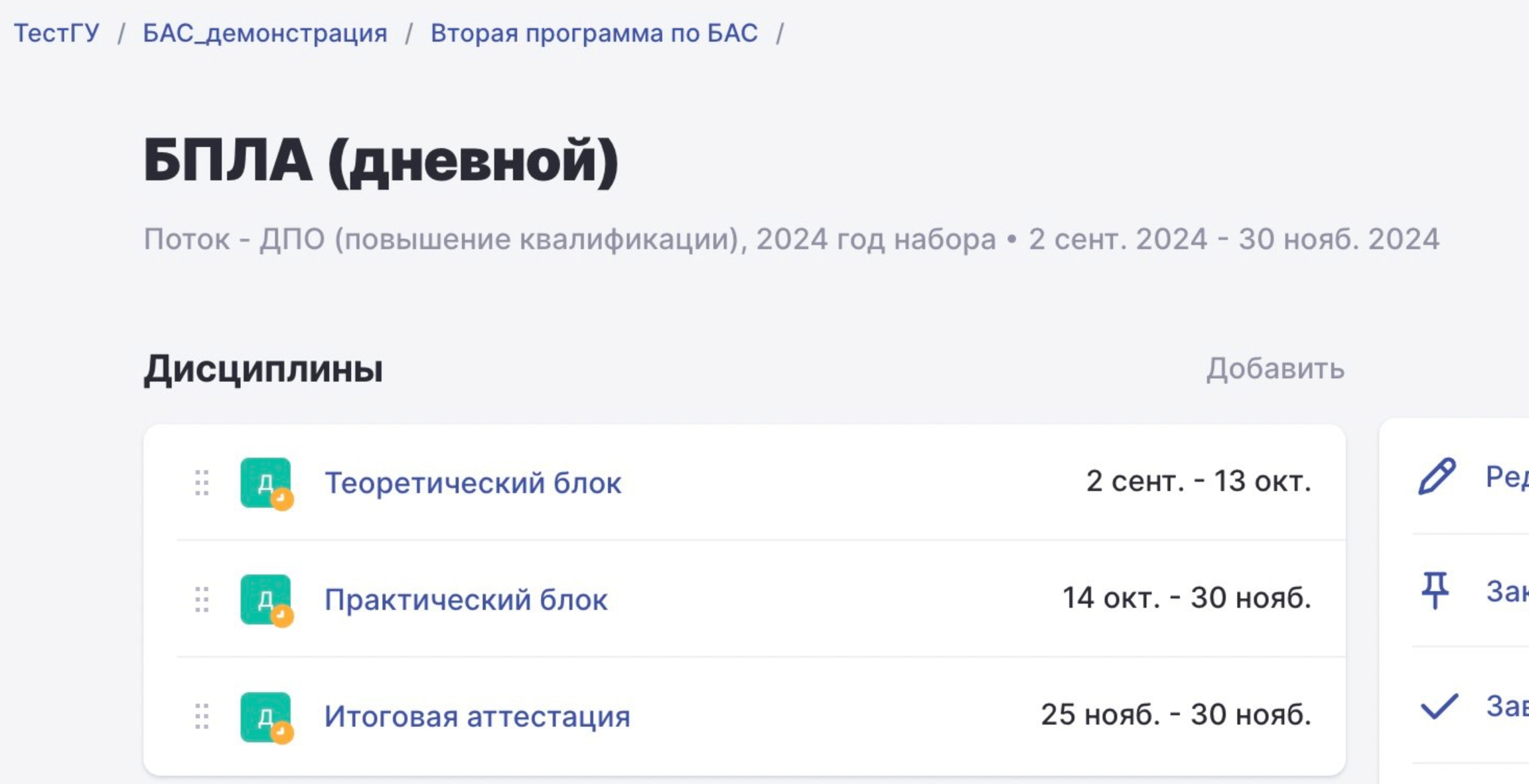The height and width of the screenshot is (784, 1529).
Task: Click the pencil edit icon
Action: (x=1437, y=476)
